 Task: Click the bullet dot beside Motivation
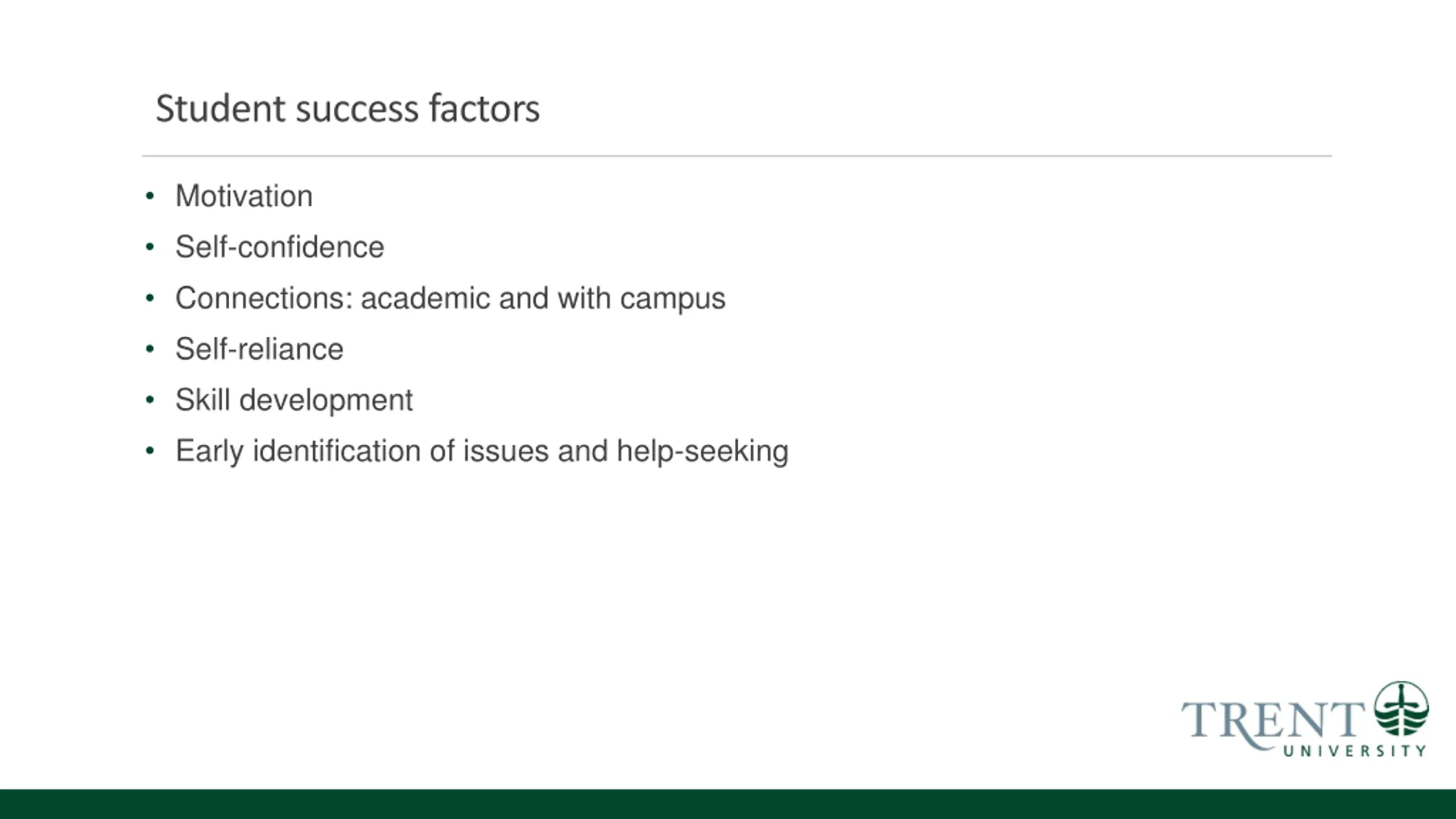click(x=150, y=196)
